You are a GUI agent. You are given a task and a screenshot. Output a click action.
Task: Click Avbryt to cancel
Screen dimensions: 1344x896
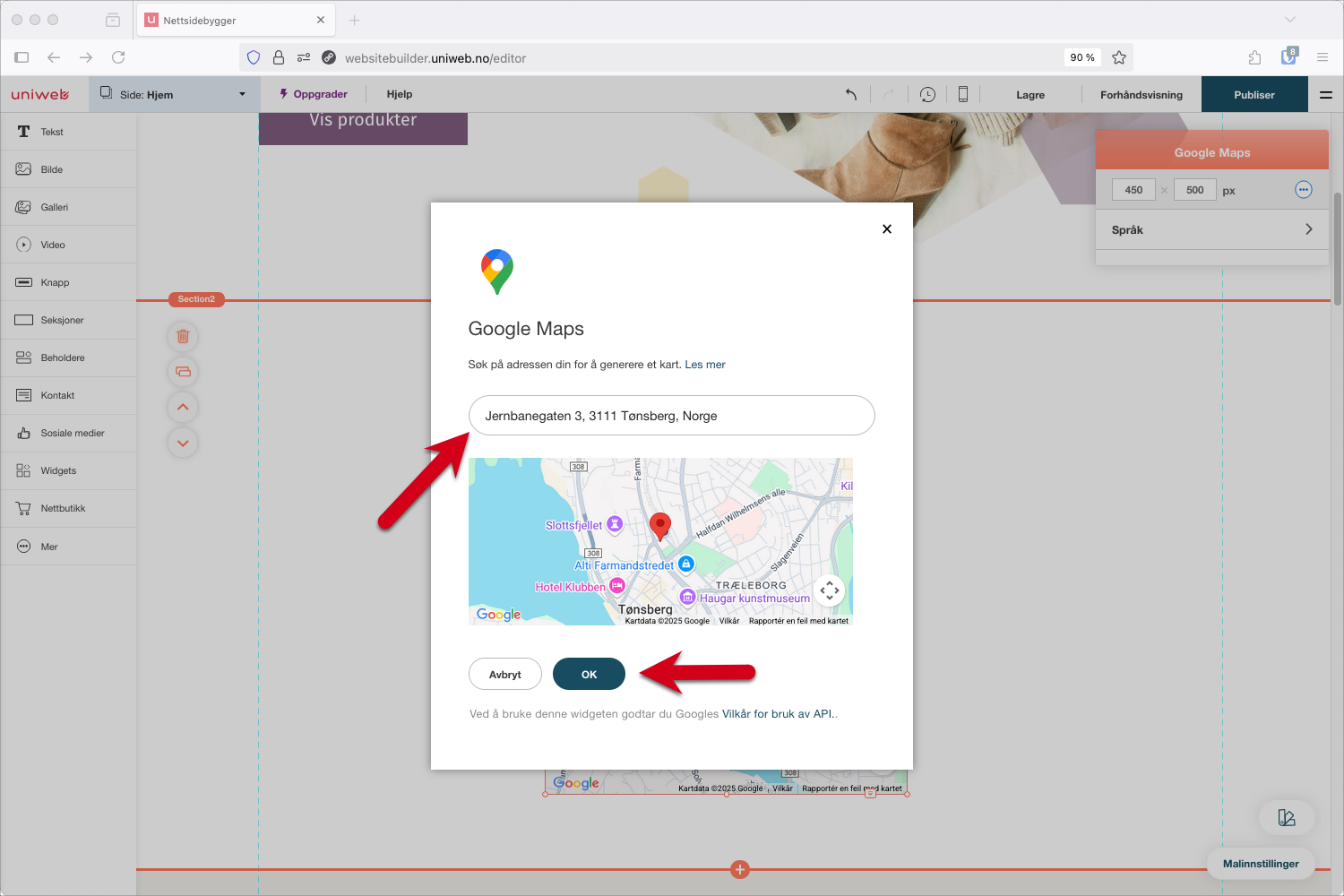[505, 674]
